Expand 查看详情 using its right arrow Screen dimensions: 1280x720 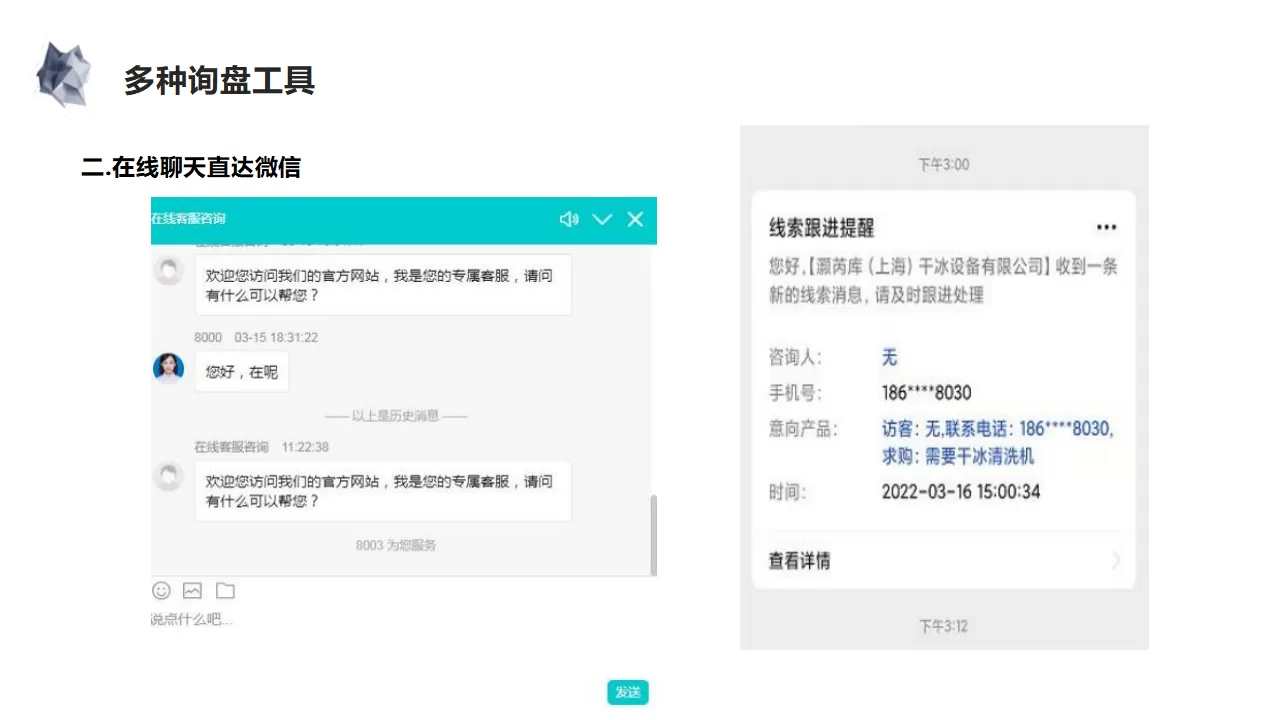[1115, 561]
